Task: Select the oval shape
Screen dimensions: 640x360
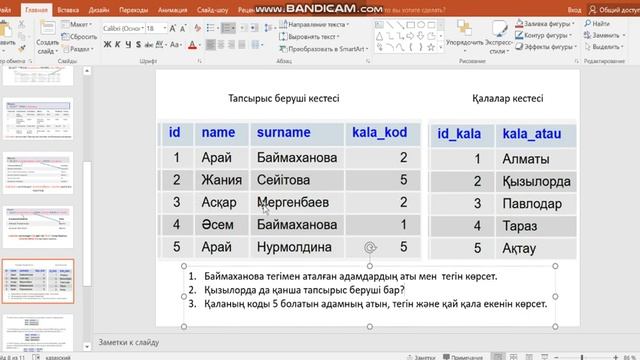Action: [421, 25]
